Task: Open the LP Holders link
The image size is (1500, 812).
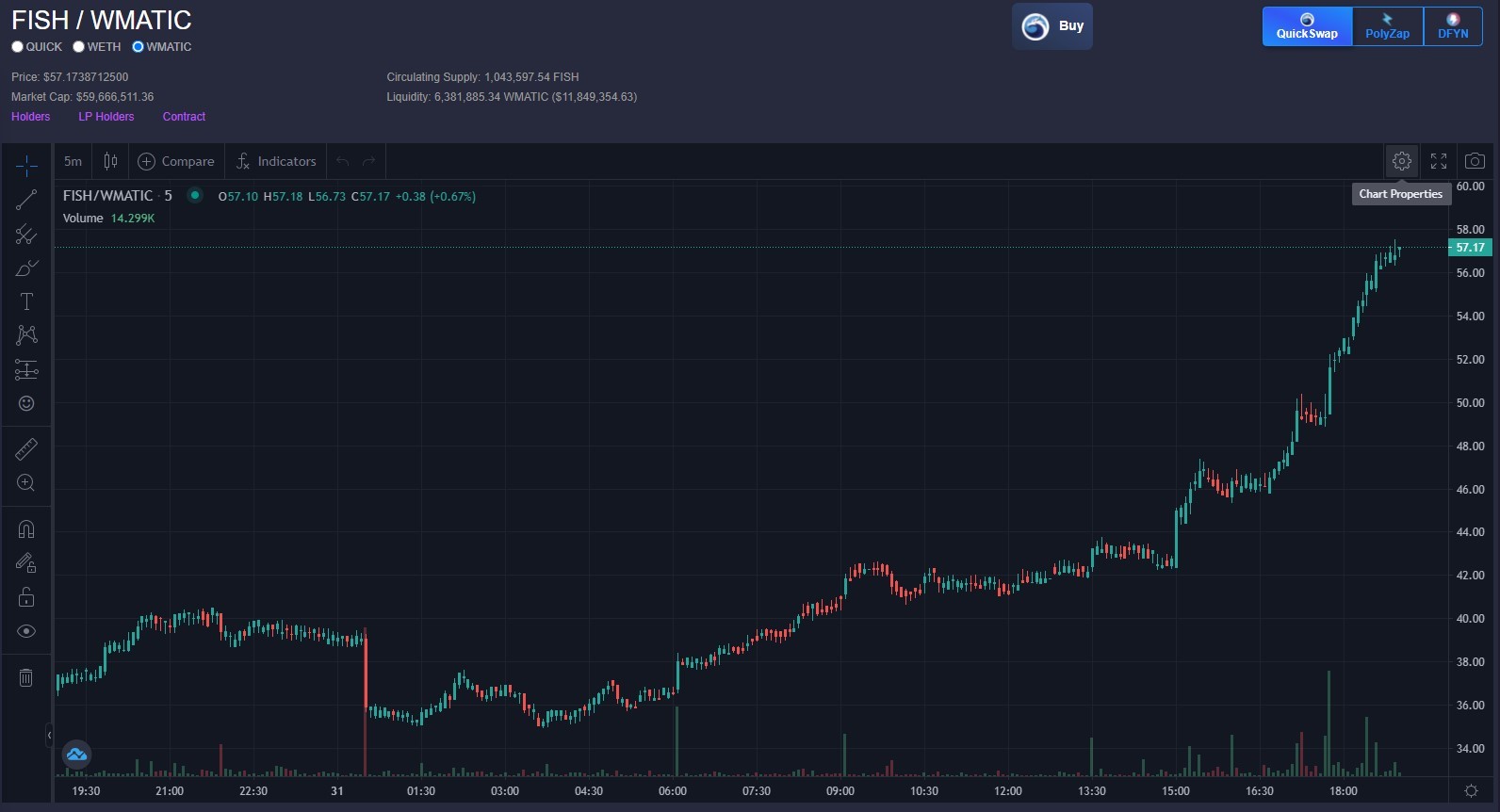Action: 106,117
